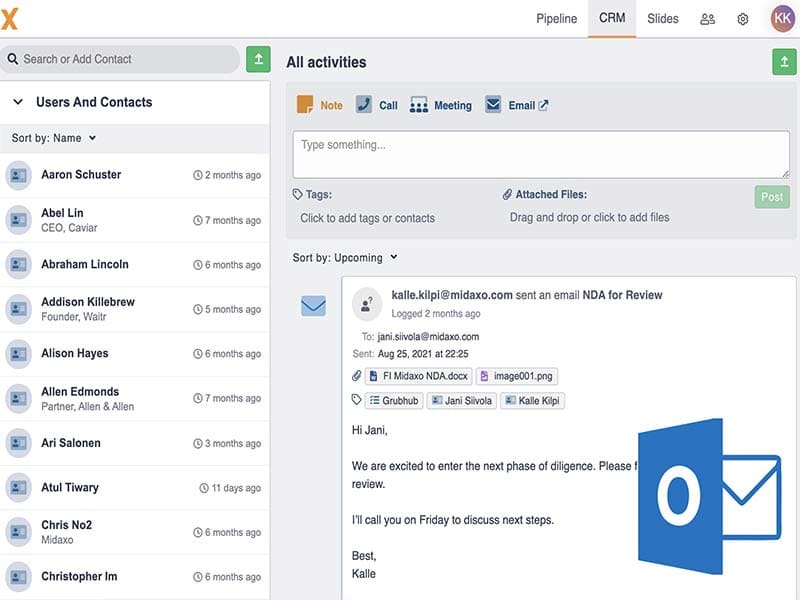Open the Pipeline tab
Viewport: 800px width, 600px height.
click(x=556, y=19)
